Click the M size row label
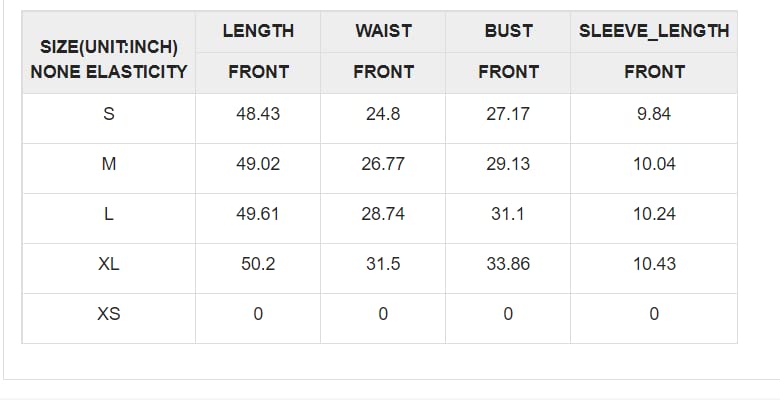This screenshot has width=780, height=400. (109, 164)
